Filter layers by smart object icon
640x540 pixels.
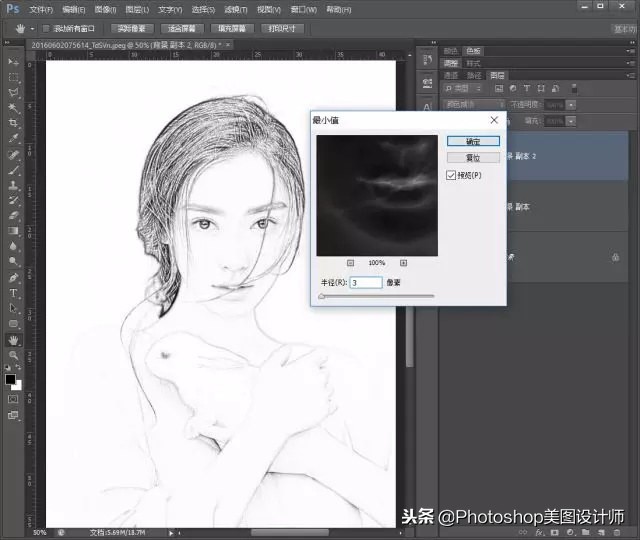point(555,88)
